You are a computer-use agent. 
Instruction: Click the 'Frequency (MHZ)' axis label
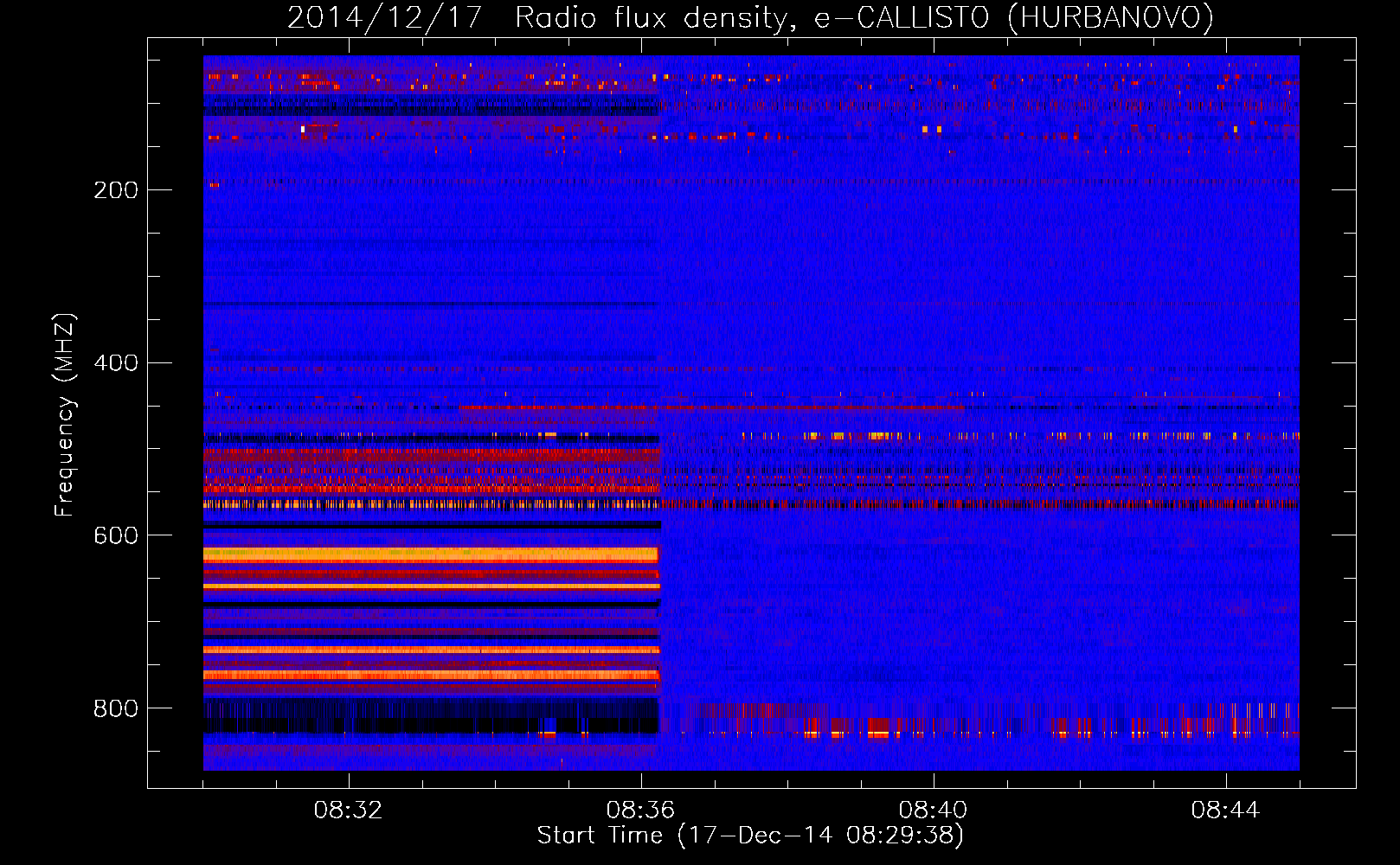pyautogui.click(x=65, y=414)
